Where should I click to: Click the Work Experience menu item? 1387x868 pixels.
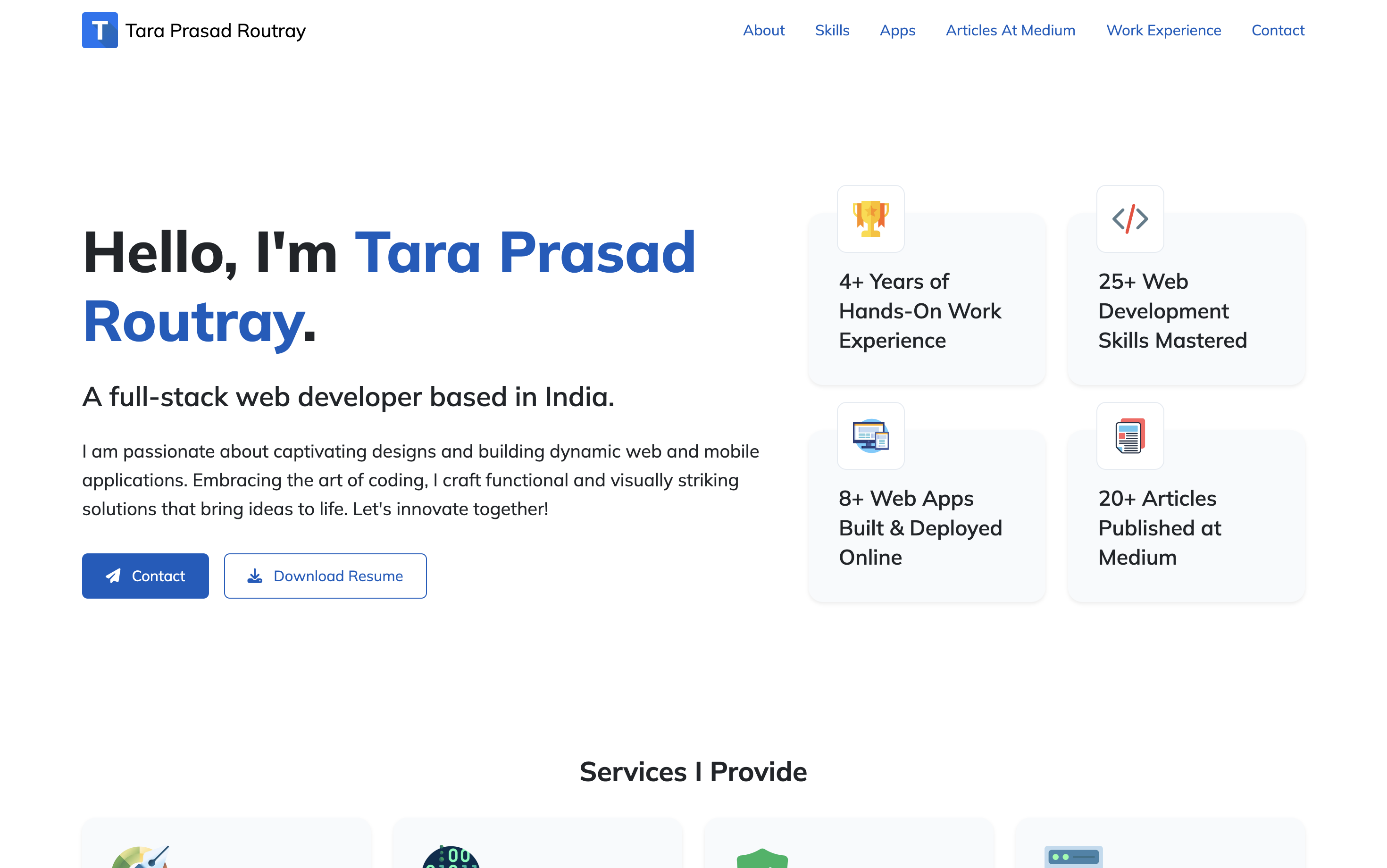pyautogui.click(x=1164, y=30)
